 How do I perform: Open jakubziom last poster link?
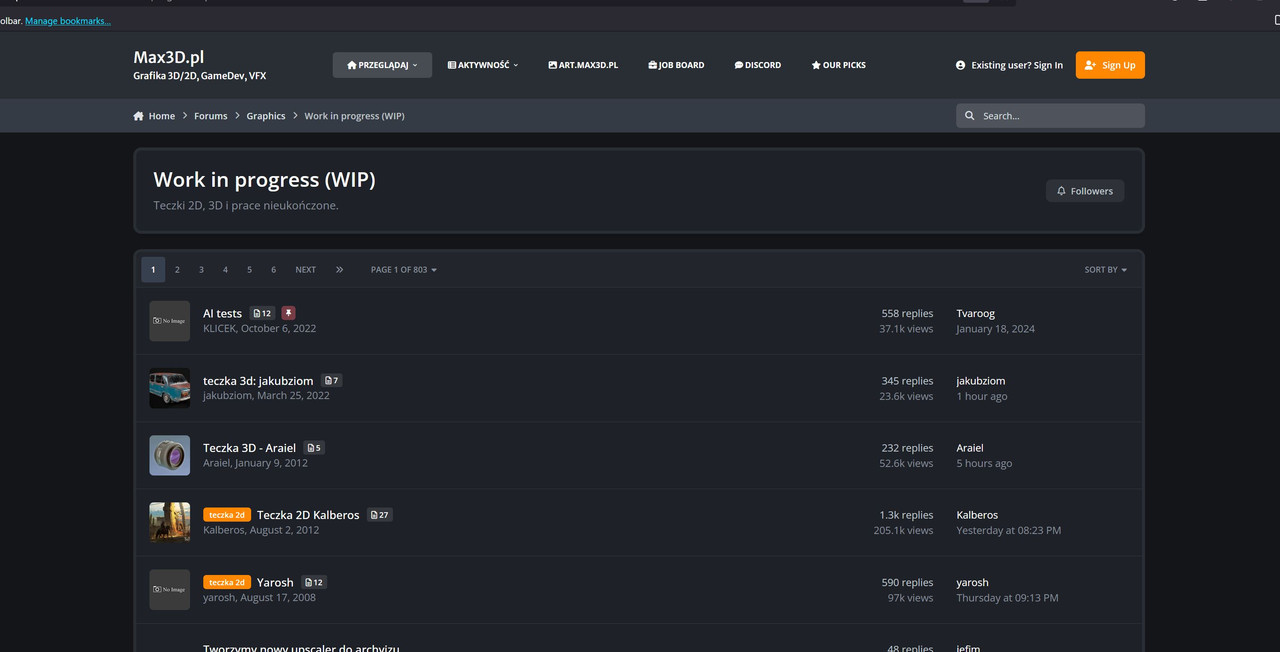[x=980, y=381]
